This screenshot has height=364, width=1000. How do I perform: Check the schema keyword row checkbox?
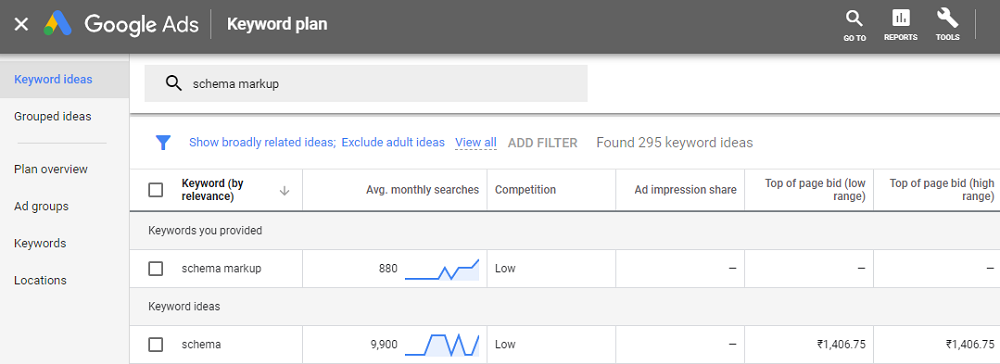click(156, 344)
